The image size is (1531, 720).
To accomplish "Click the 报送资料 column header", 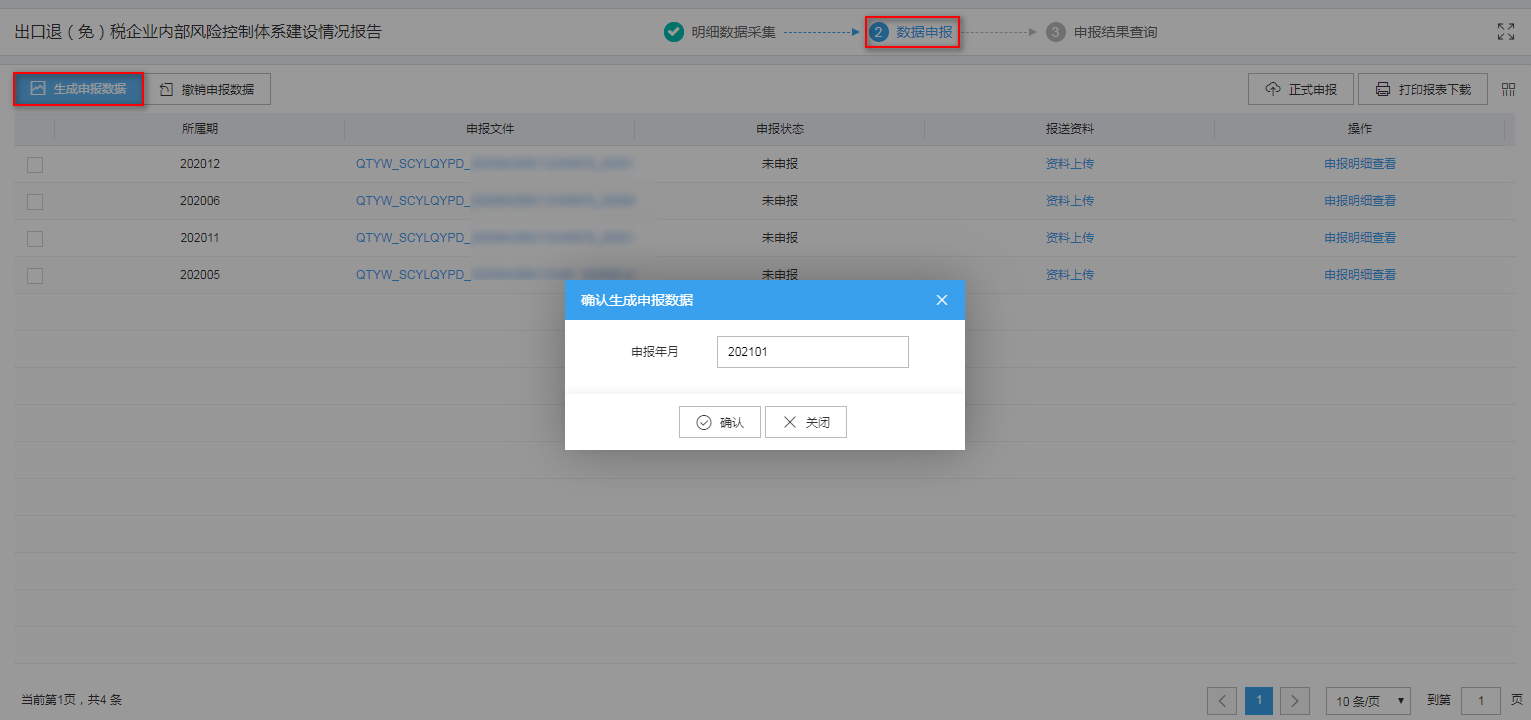I will 1070,129.
